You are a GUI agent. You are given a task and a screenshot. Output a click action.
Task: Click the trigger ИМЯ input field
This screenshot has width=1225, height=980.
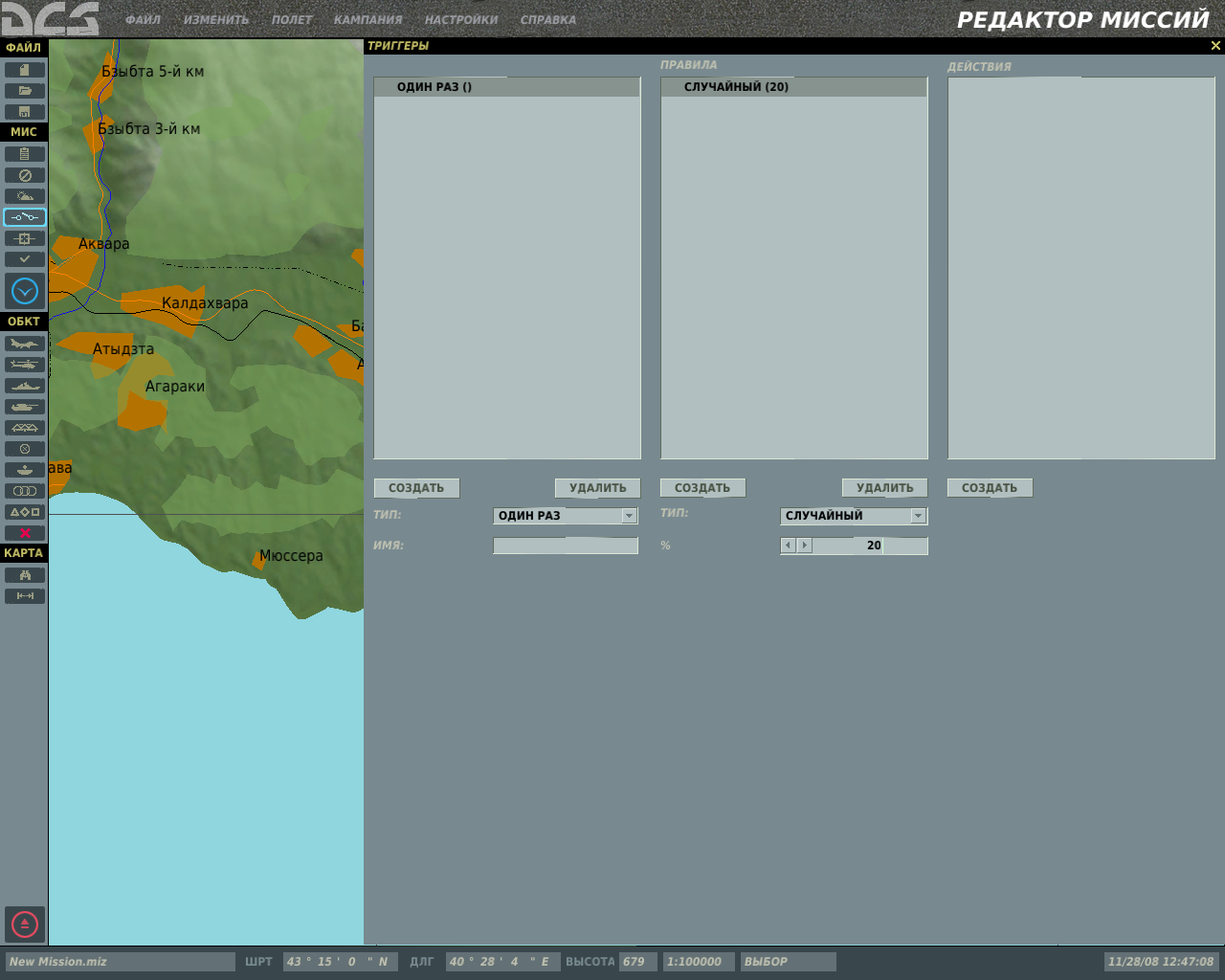(566, 546)
